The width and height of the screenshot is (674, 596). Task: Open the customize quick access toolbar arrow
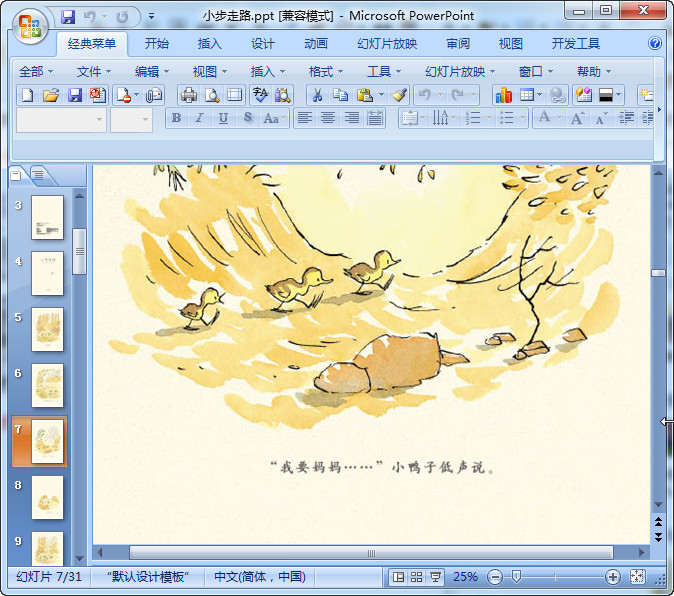coord(151,17)
